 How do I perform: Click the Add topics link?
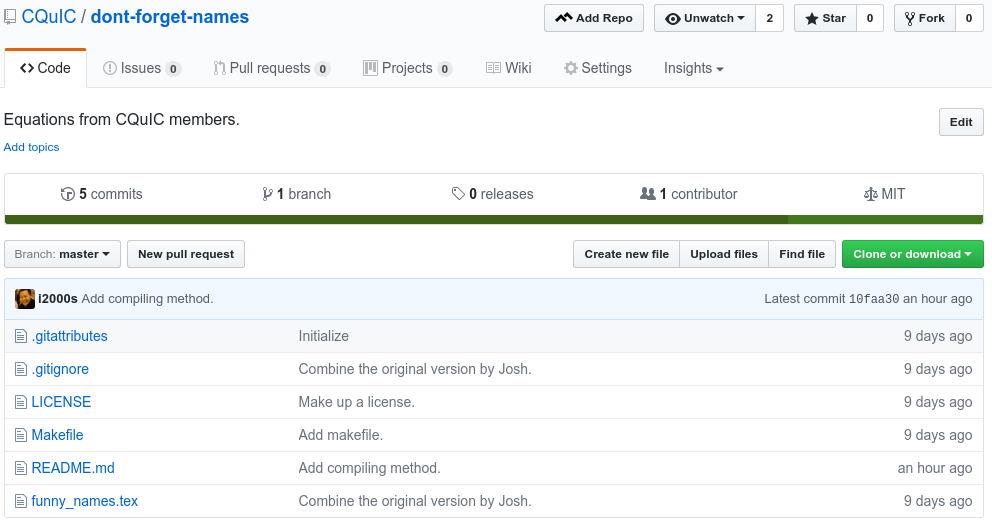coord(32,147)
